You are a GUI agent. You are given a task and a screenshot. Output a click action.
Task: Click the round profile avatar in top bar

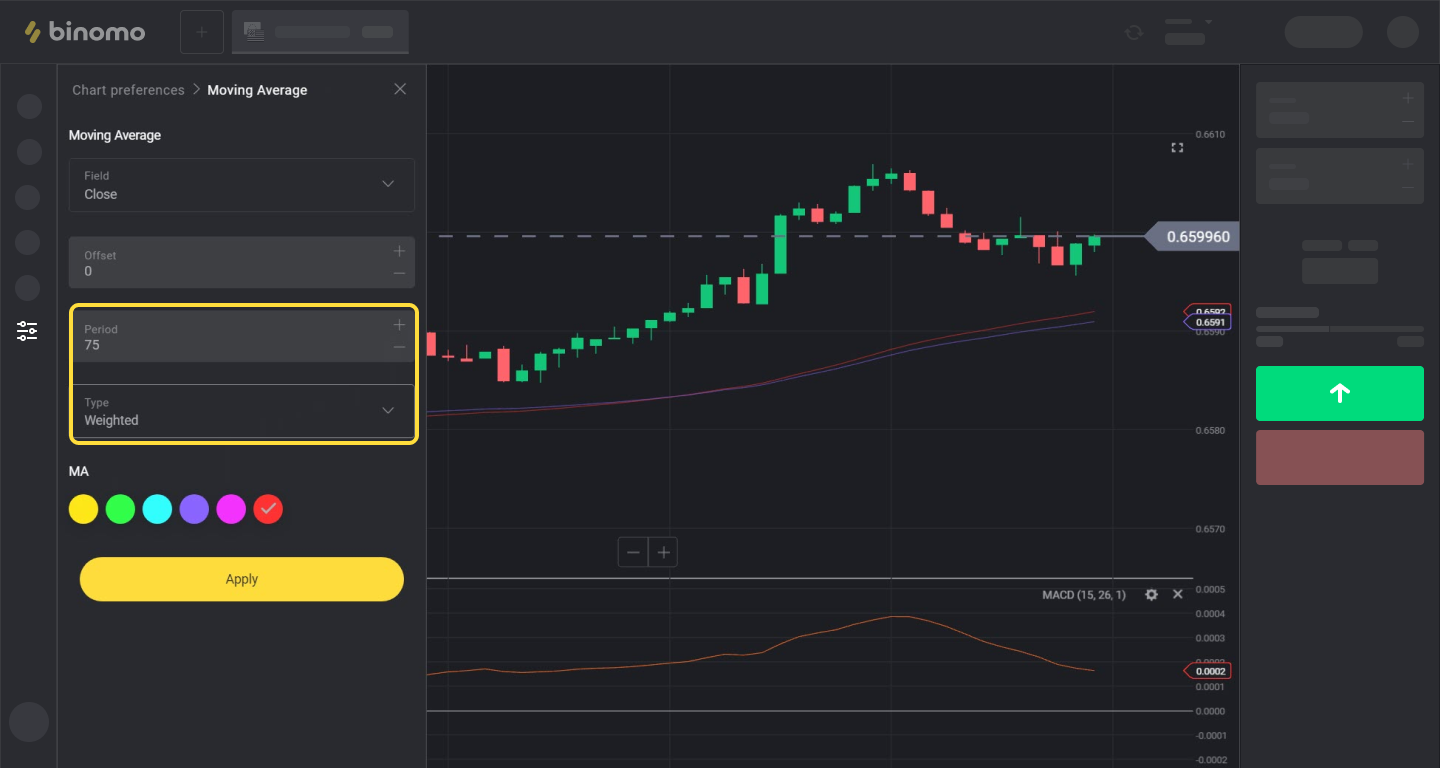coord(1403,32)
